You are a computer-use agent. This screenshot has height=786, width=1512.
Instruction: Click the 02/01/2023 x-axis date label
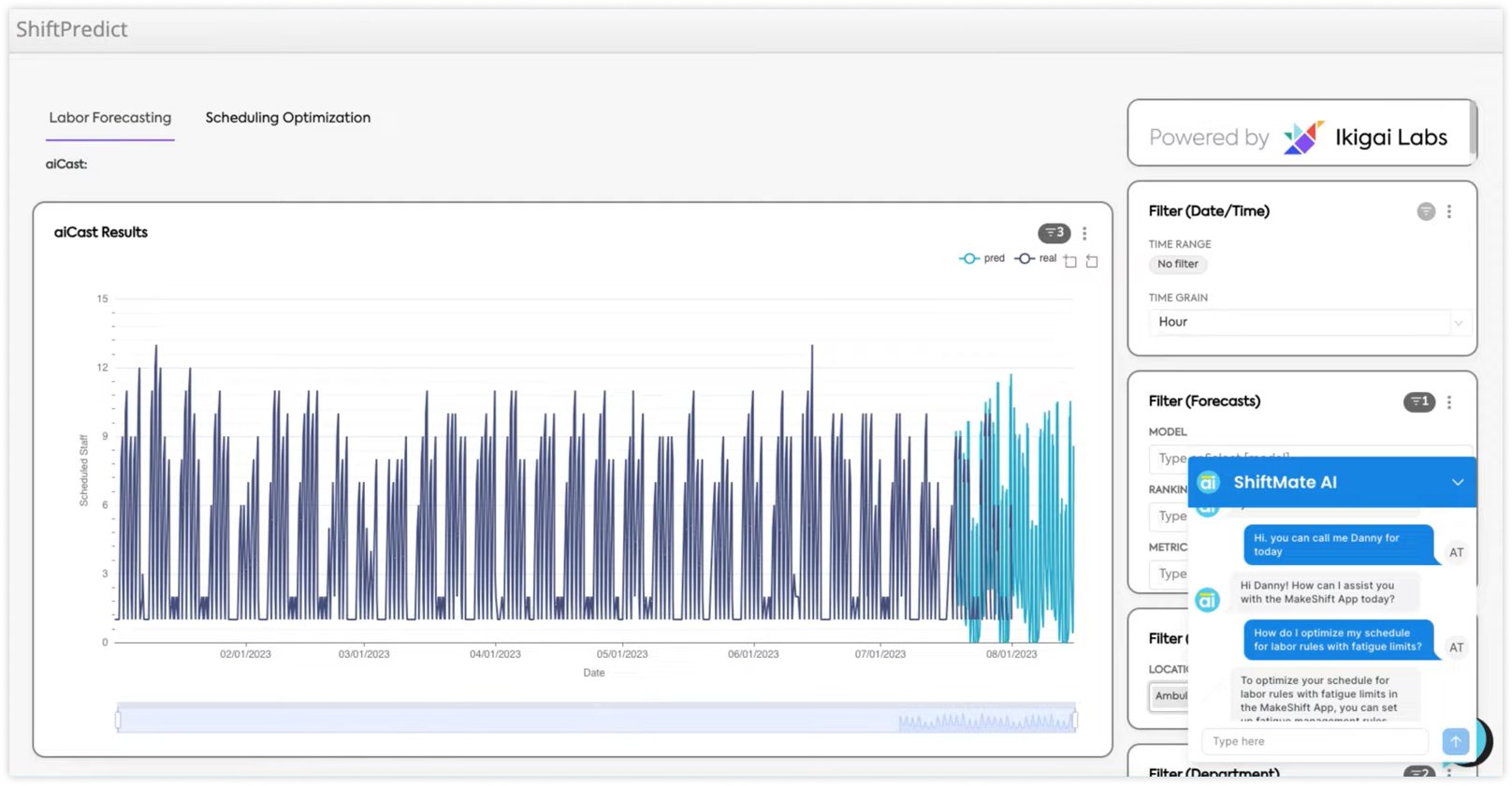pos(245,654)
